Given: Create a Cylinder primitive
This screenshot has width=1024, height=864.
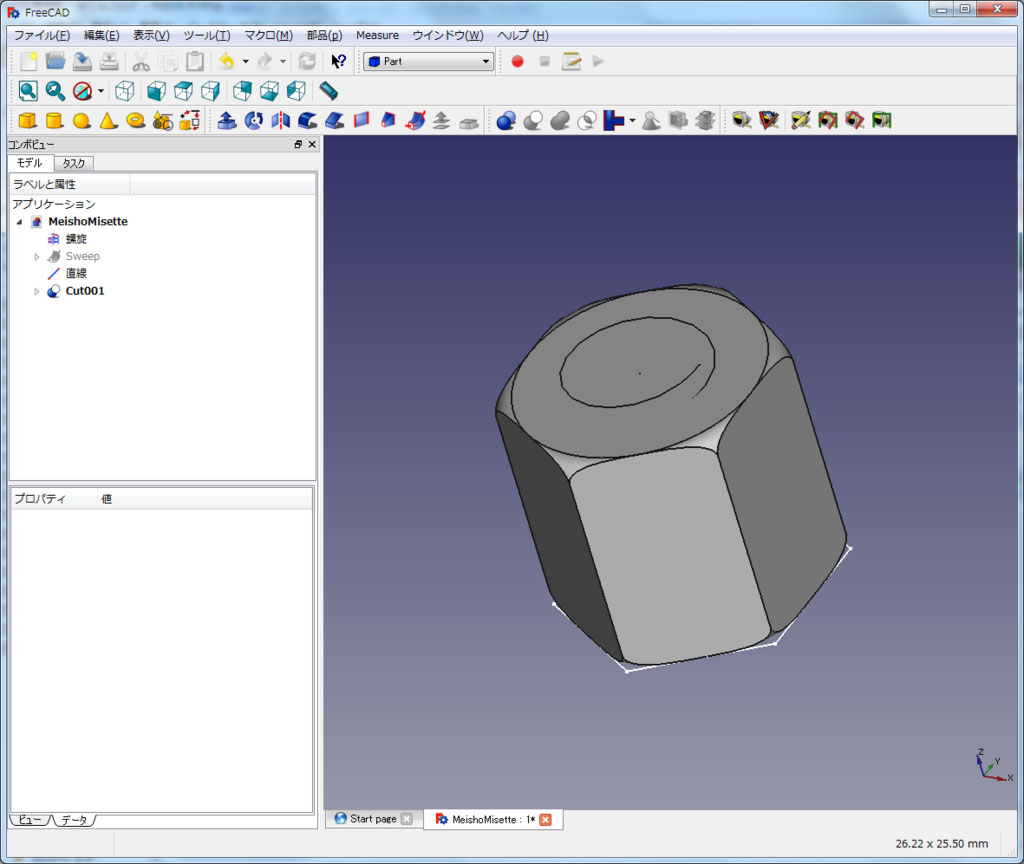Looking at the screenshot, I should [54, 120].
